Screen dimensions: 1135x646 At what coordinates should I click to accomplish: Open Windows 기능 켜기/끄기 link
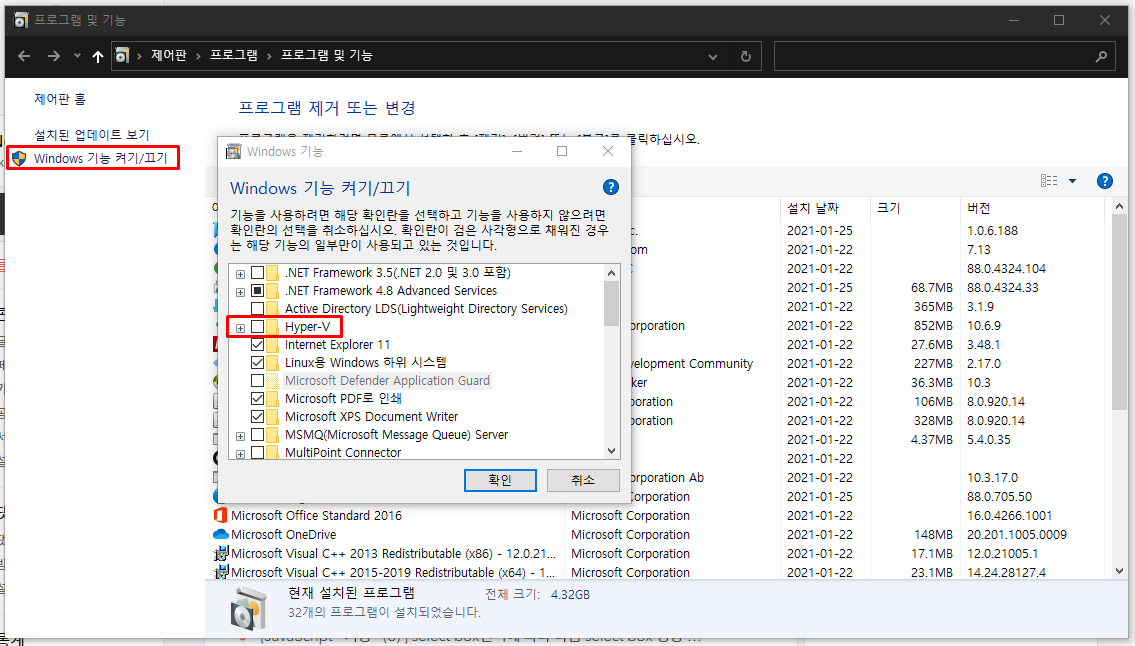click(101, 158)
